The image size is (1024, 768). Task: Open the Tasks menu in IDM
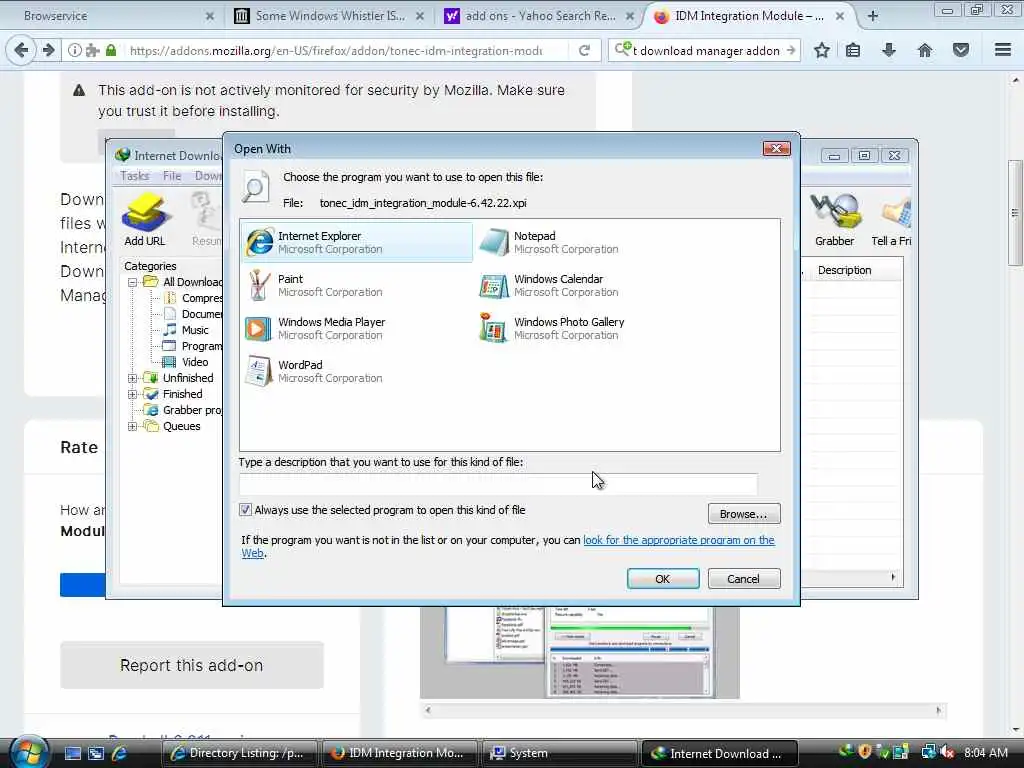click(x=135, y=176)
